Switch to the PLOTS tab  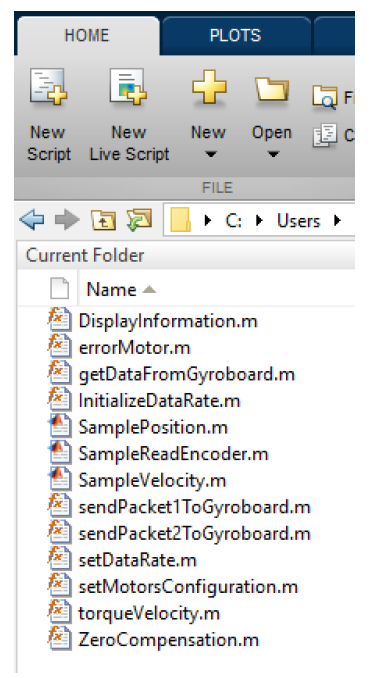[x=235, y=35]
